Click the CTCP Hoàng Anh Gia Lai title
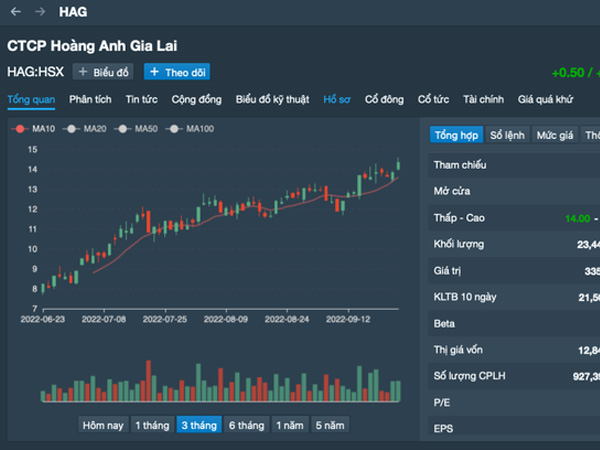The height and width of the screenshot is (450, 600). (x=92, y=46)
